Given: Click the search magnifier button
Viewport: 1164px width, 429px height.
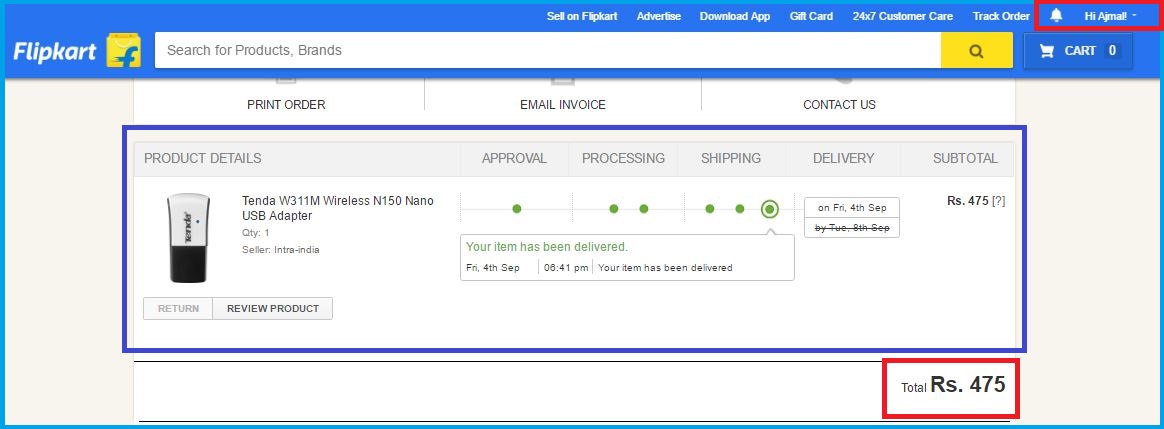Looking at the screenshot, I should [x=976, y=50].
